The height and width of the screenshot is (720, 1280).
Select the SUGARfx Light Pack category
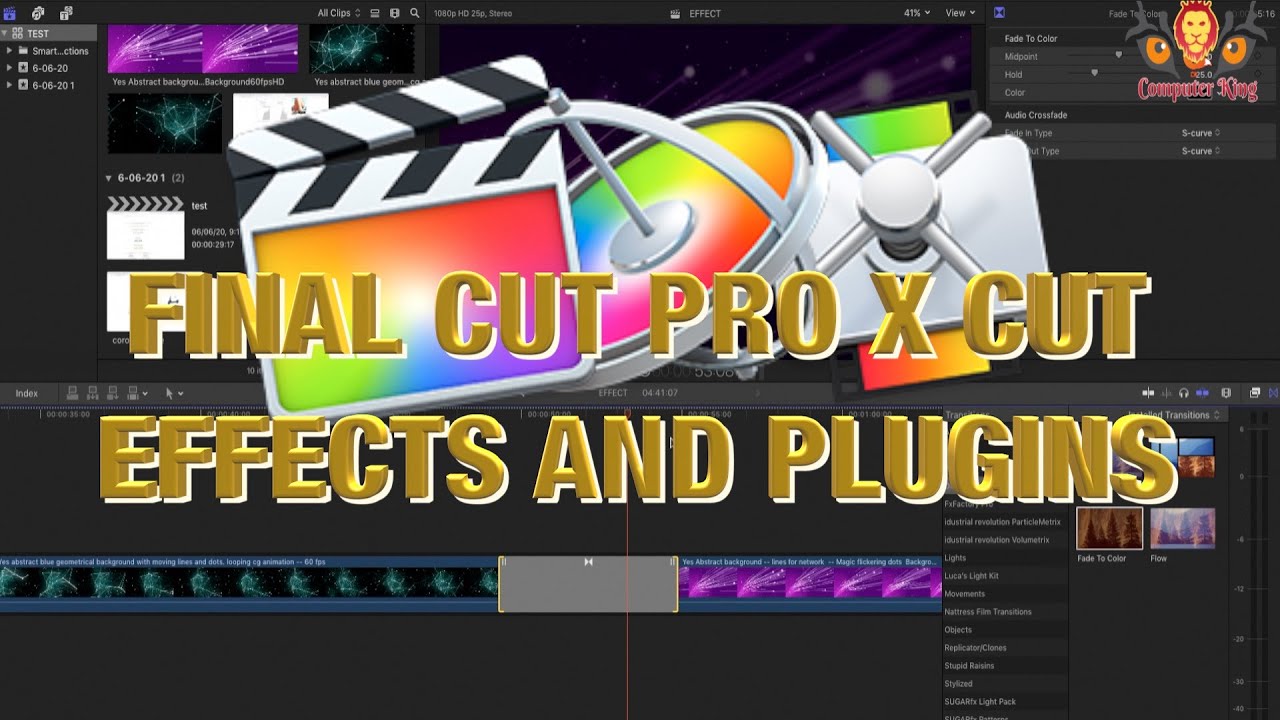[980, 702]
